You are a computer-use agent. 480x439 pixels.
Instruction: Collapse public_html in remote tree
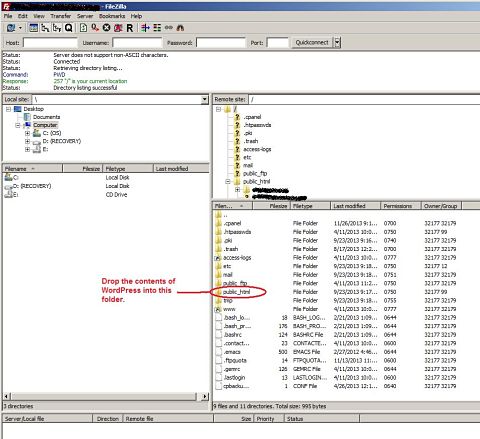228,182
